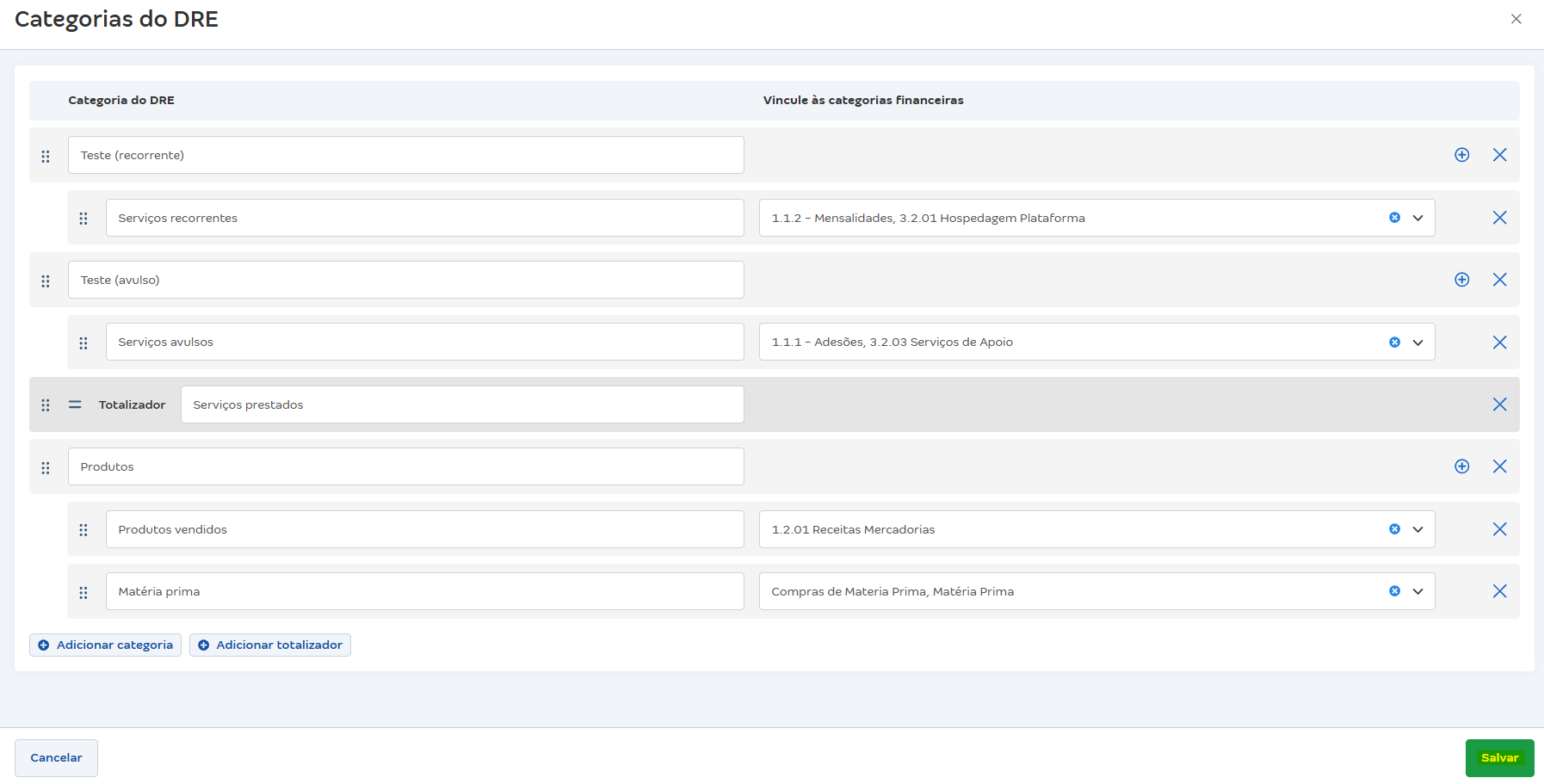This screenshot has height=784, width=1544.
Task: Remove the Teste (recorrente) category row
Action: (x=1499, y=155)
